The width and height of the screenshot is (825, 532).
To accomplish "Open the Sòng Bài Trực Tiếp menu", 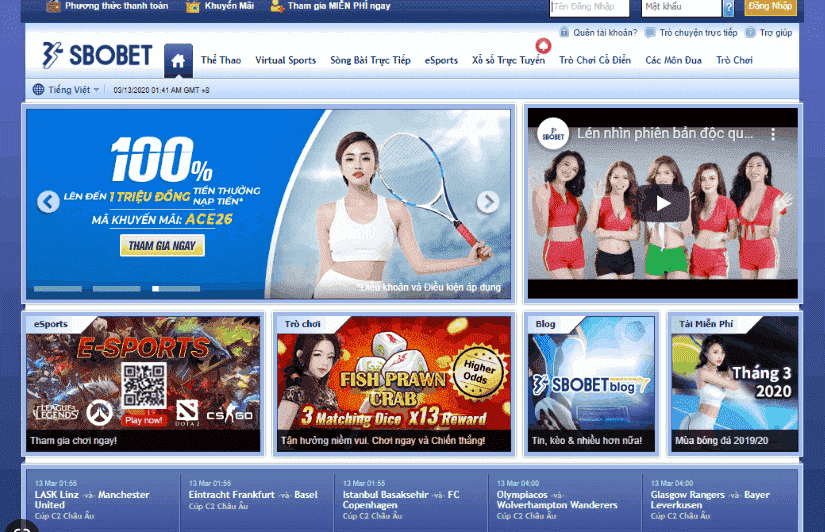I will (x=370, y=60).
